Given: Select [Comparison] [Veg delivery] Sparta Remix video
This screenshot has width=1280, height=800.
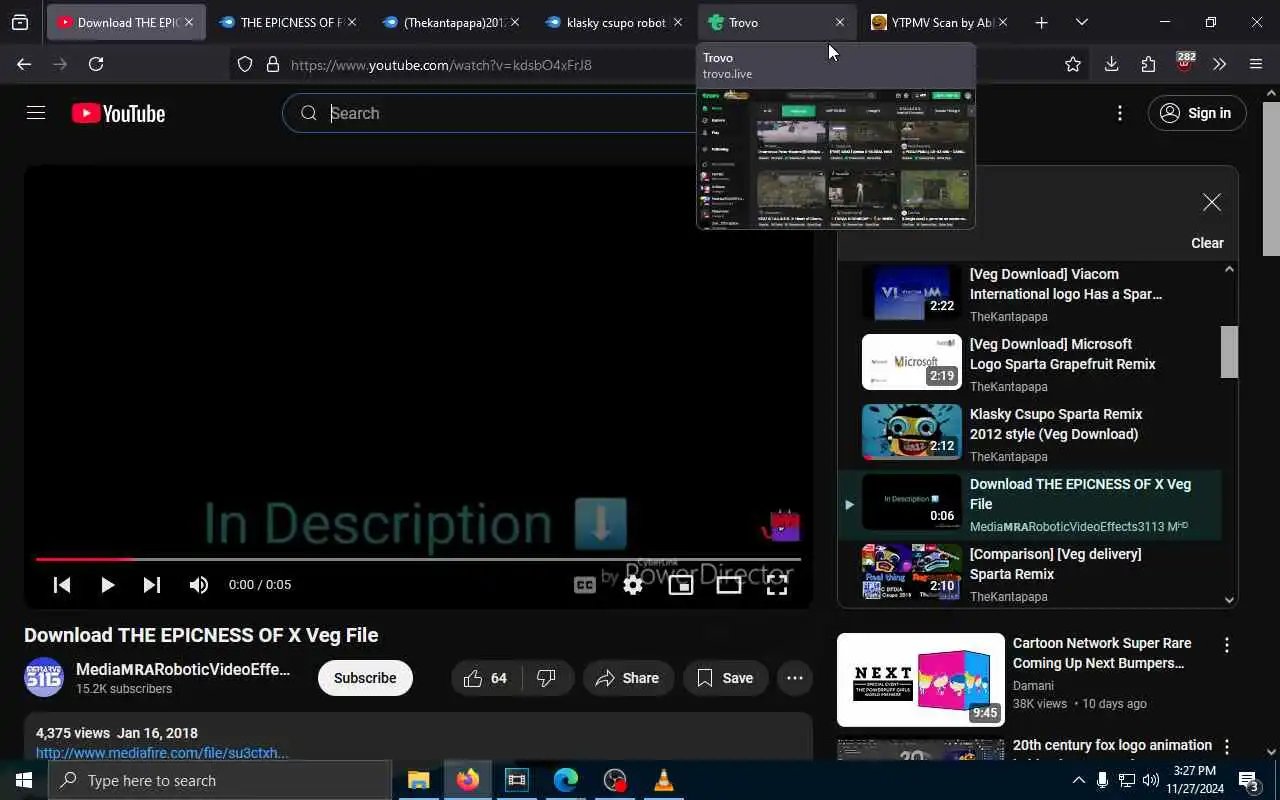Looking at the screenshot, I should (1030, 574).
